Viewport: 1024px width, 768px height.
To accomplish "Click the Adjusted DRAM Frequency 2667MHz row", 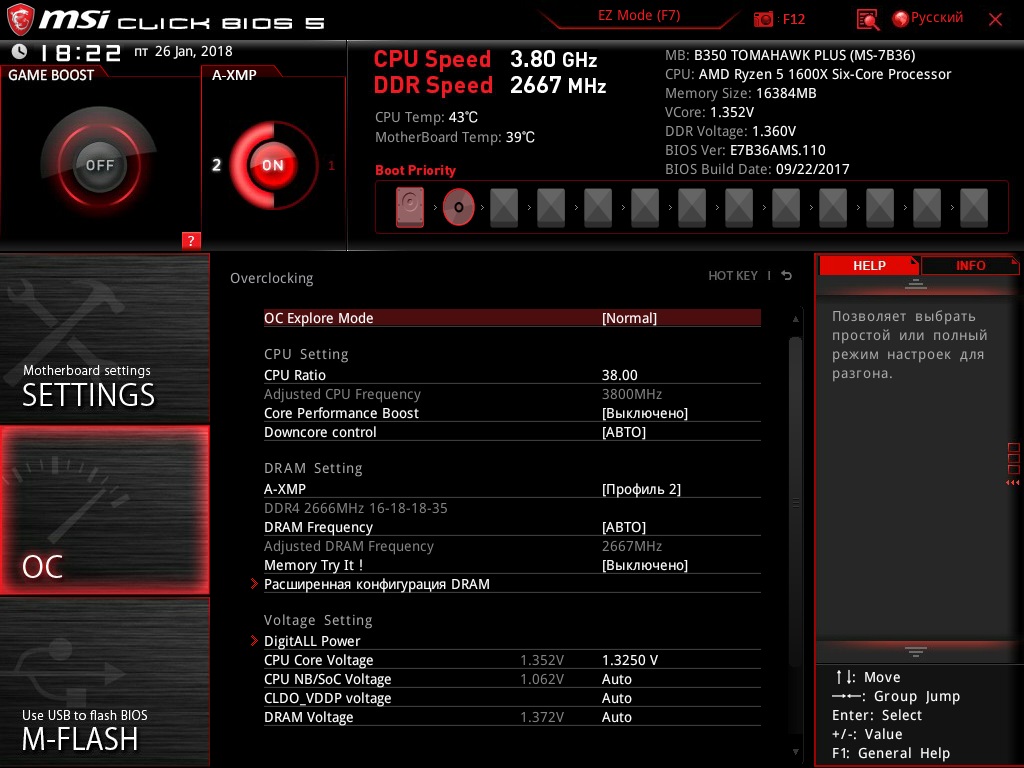I will click(x=512, y=546).
